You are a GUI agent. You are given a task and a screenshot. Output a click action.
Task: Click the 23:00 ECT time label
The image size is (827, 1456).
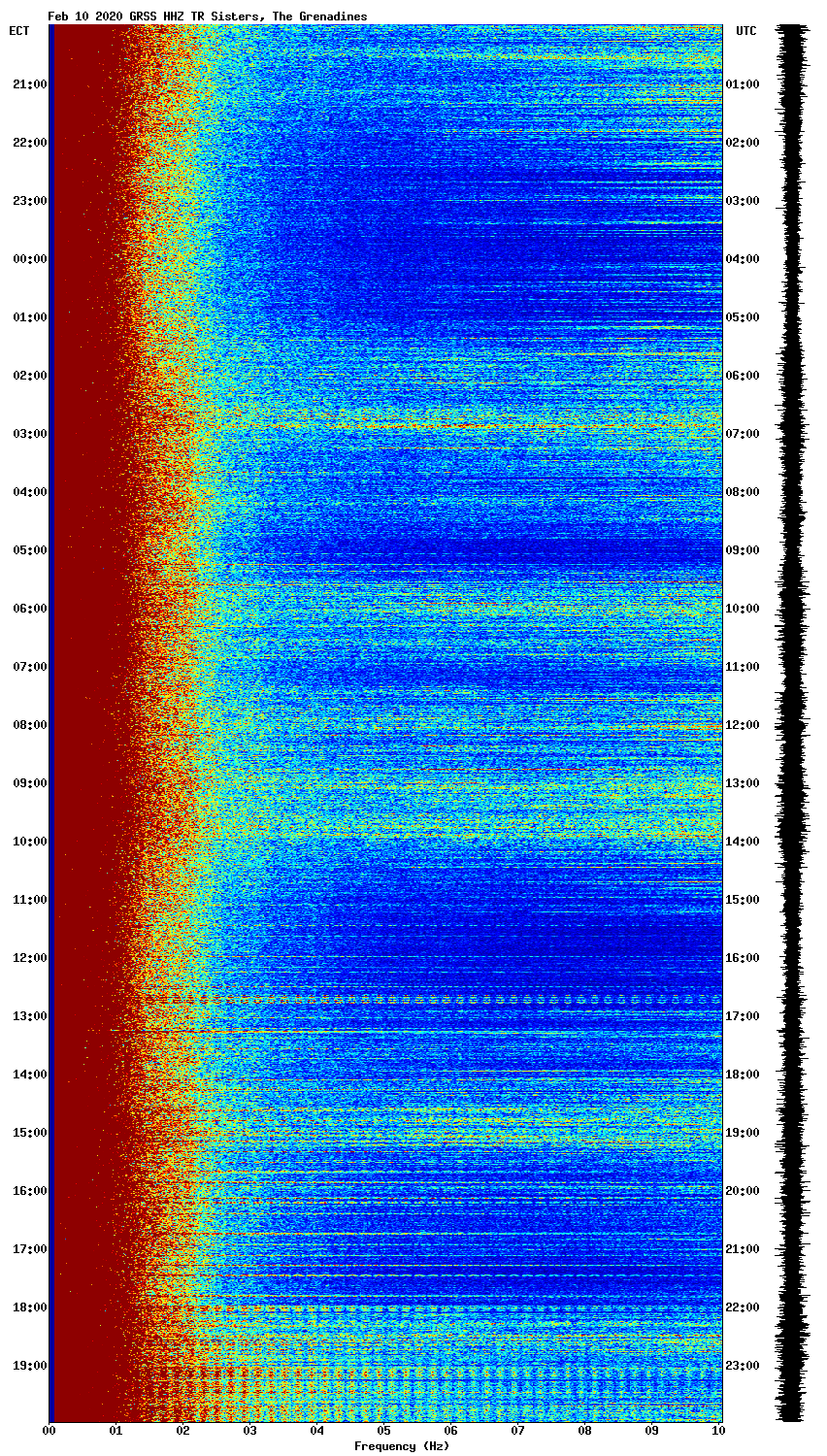tap(28, 201)
